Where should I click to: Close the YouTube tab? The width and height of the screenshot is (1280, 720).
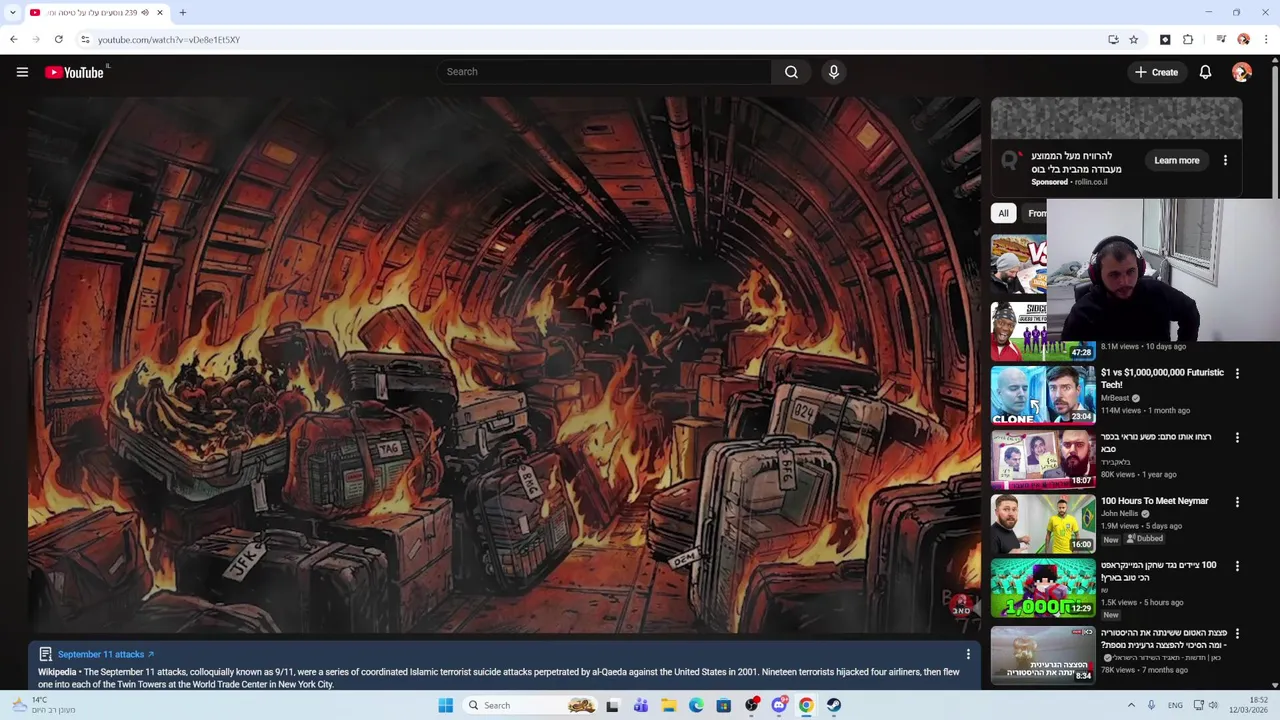coord(159,13)
